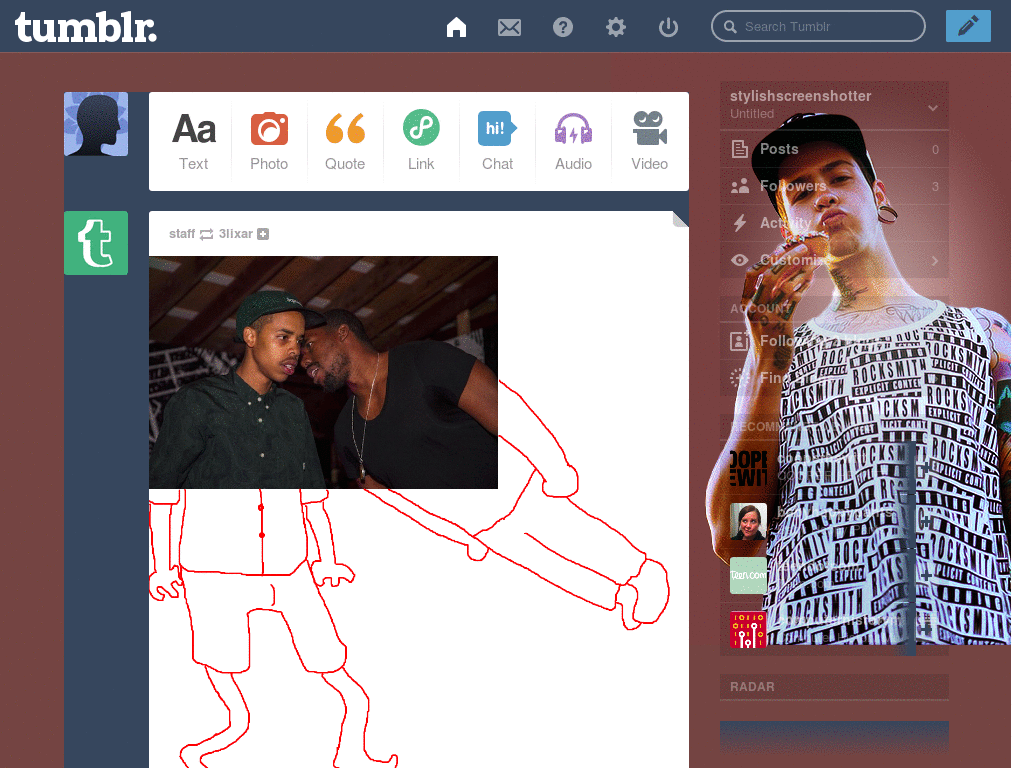
Task: Open the Customize menu item
Action: 834,260
